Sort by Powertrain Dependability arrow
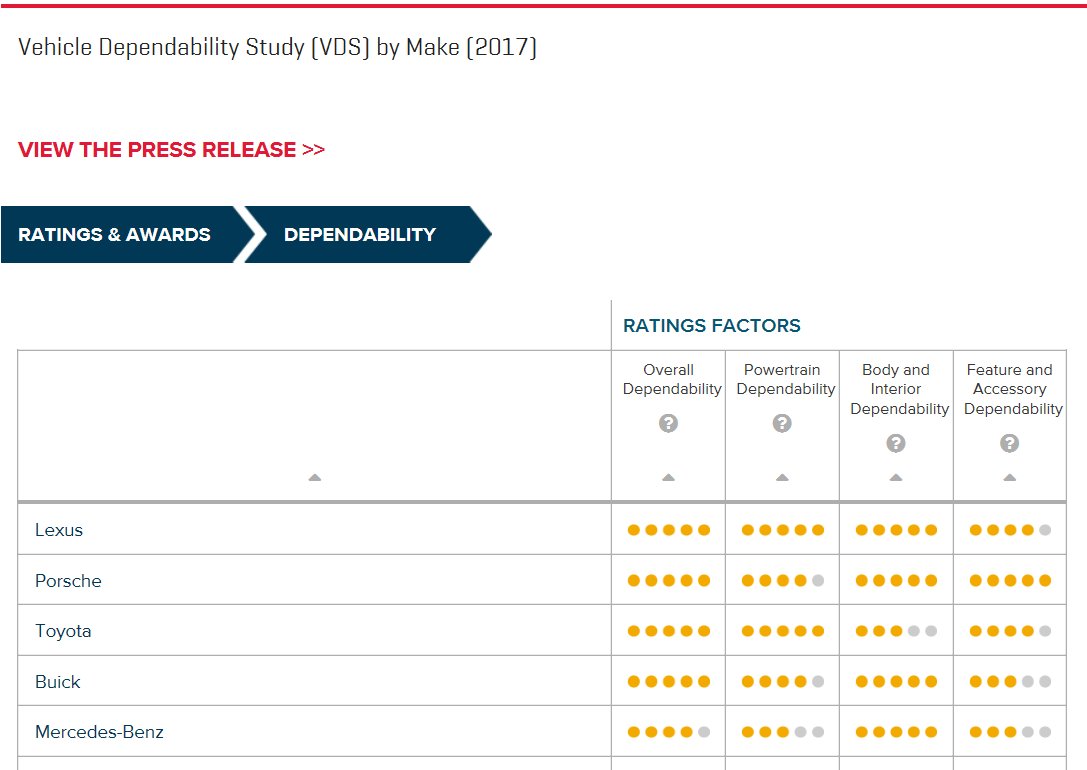The image size is (1087, 770). (x=782, y=478)
